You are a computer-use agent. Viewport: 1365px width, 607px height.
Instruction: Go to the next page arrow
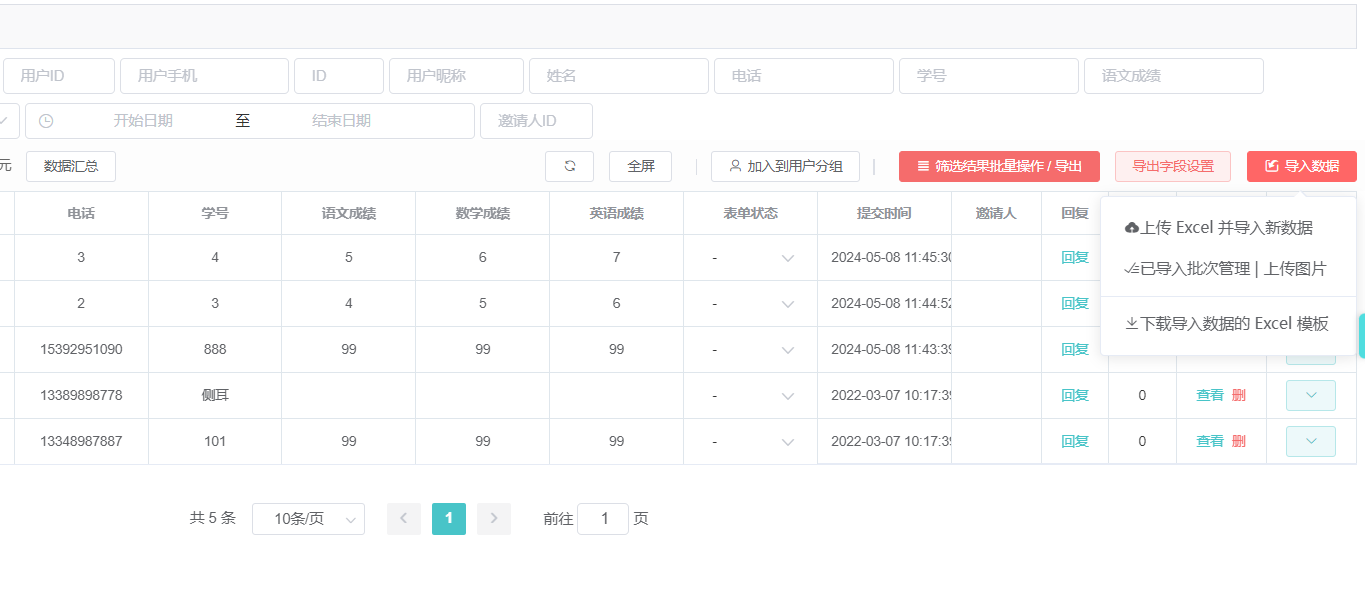[494, 518]
